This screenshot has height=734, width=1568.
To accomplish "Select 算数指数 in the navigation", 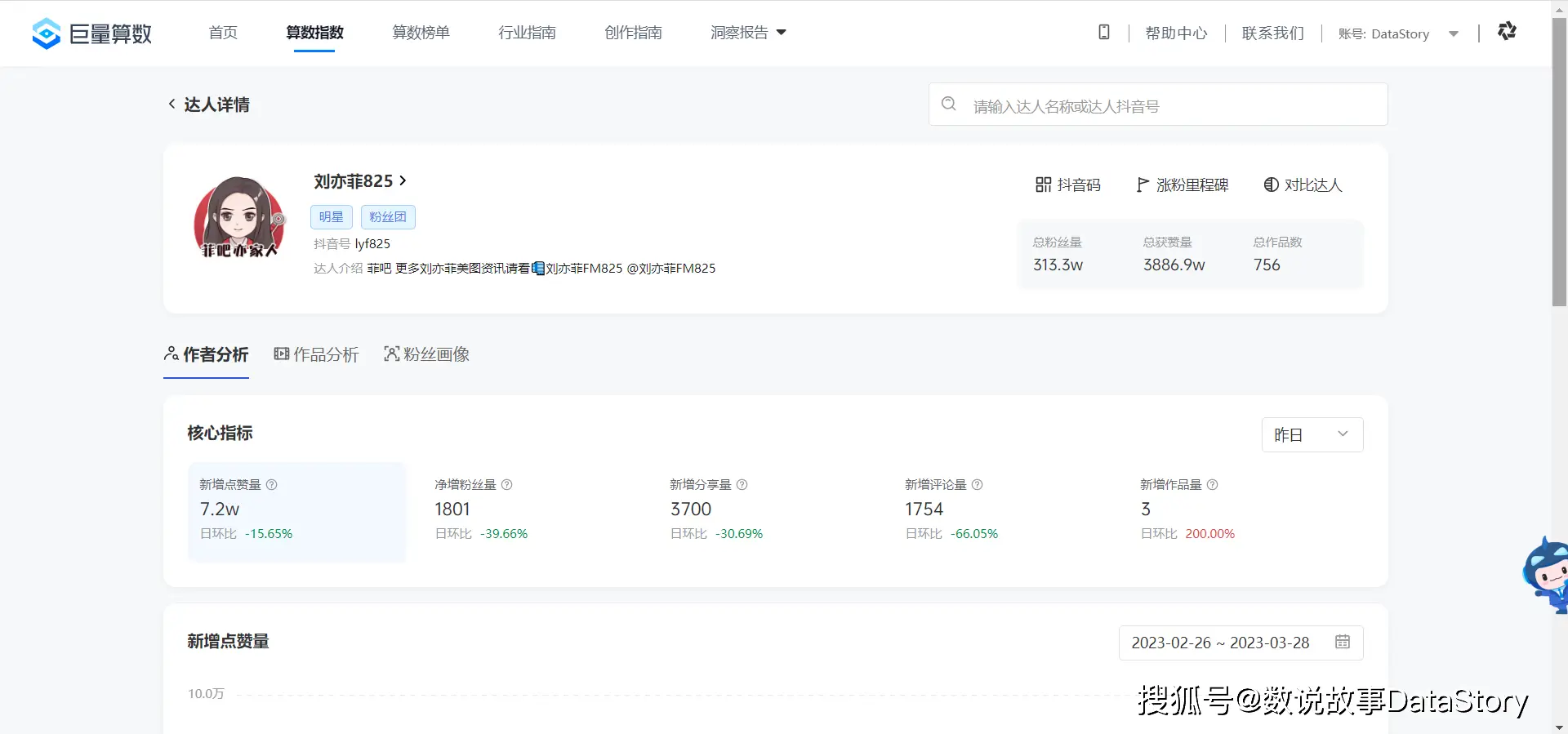I will (314, 33).
